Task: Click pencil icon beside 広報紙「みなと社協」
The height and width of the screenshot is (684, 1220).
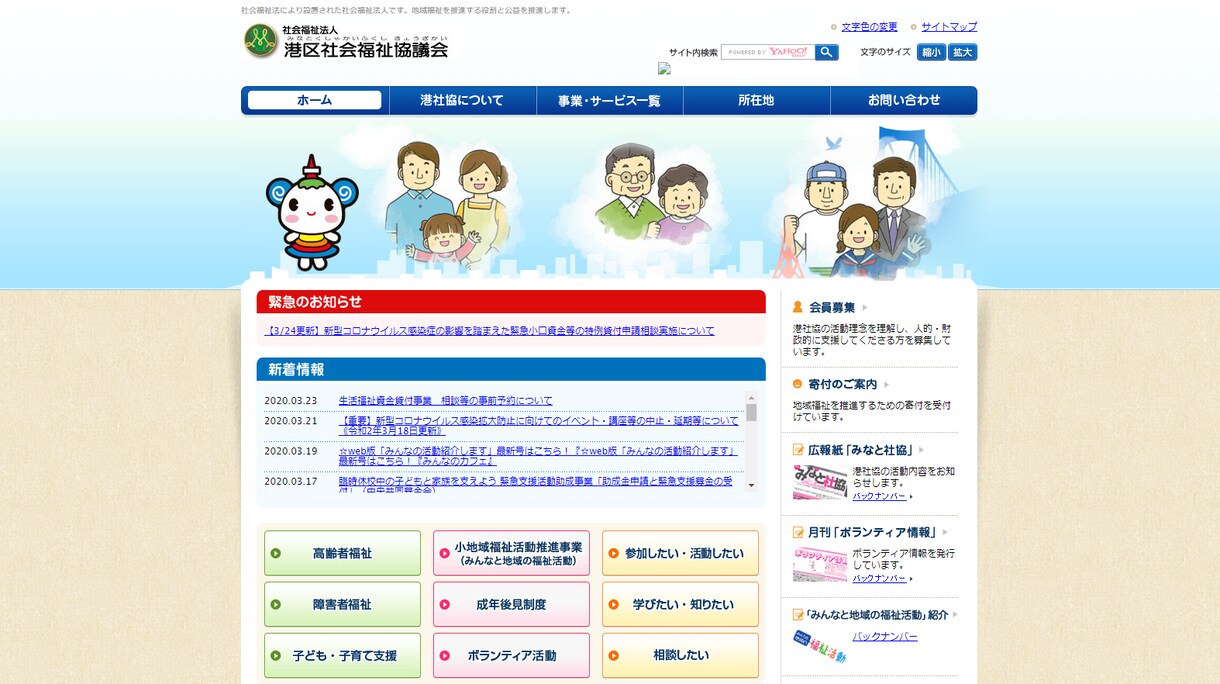Action: [x=799, y=449]
